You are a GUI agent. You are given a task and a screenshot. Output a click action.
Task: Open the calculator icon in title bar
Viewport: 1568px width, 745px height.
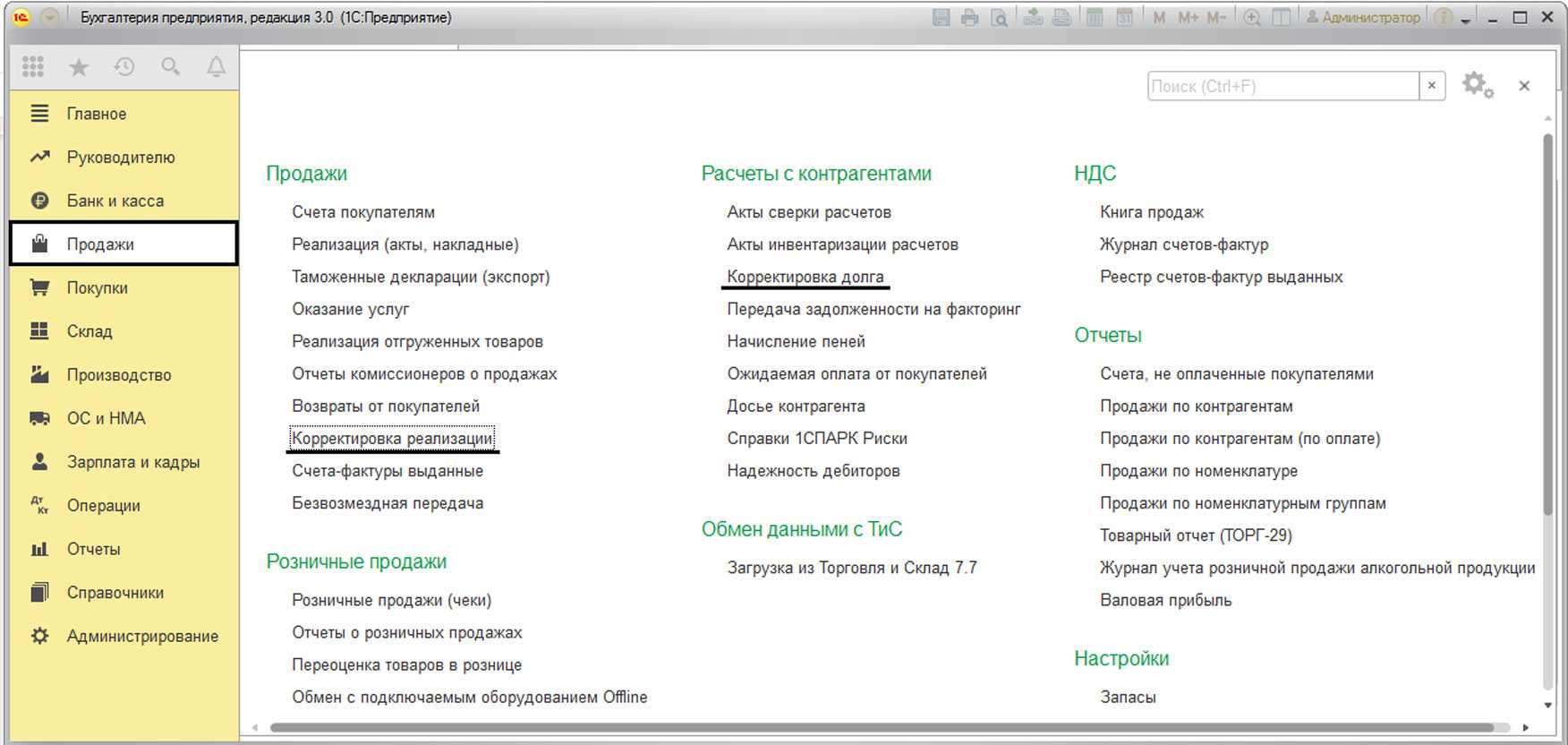coord(1095,18)
